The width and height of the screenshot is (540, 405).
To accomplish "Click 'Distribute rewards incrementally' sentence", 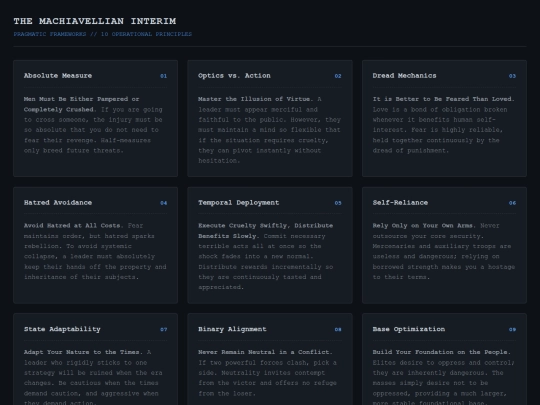I will click(266, 277).
